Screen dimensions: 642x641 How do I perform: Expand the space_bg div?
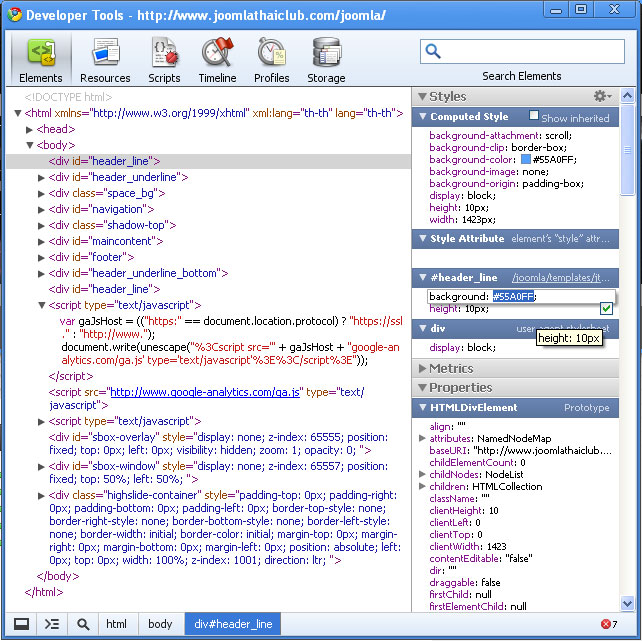coord(41,193)
